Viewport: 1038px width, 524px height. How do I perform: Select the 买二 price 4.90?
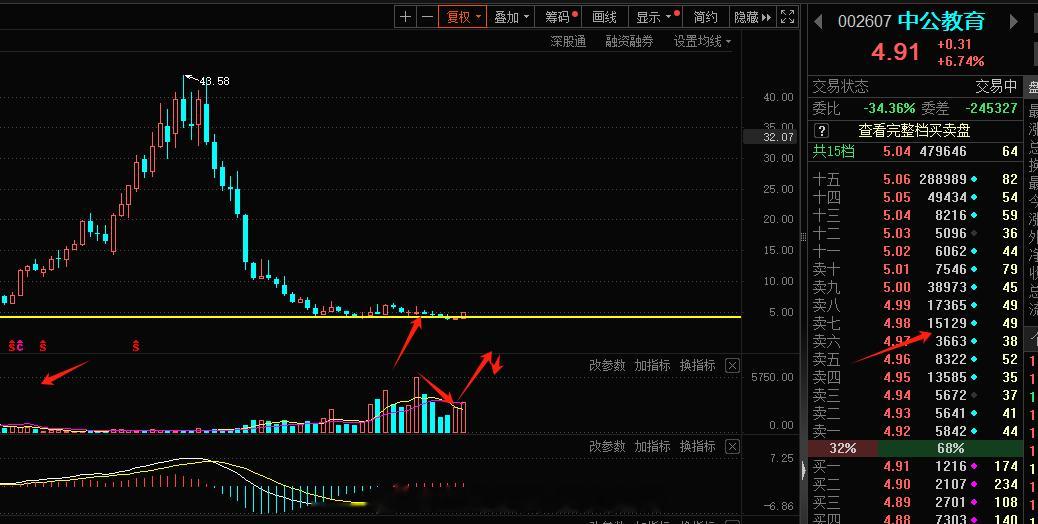pos(896,484)
